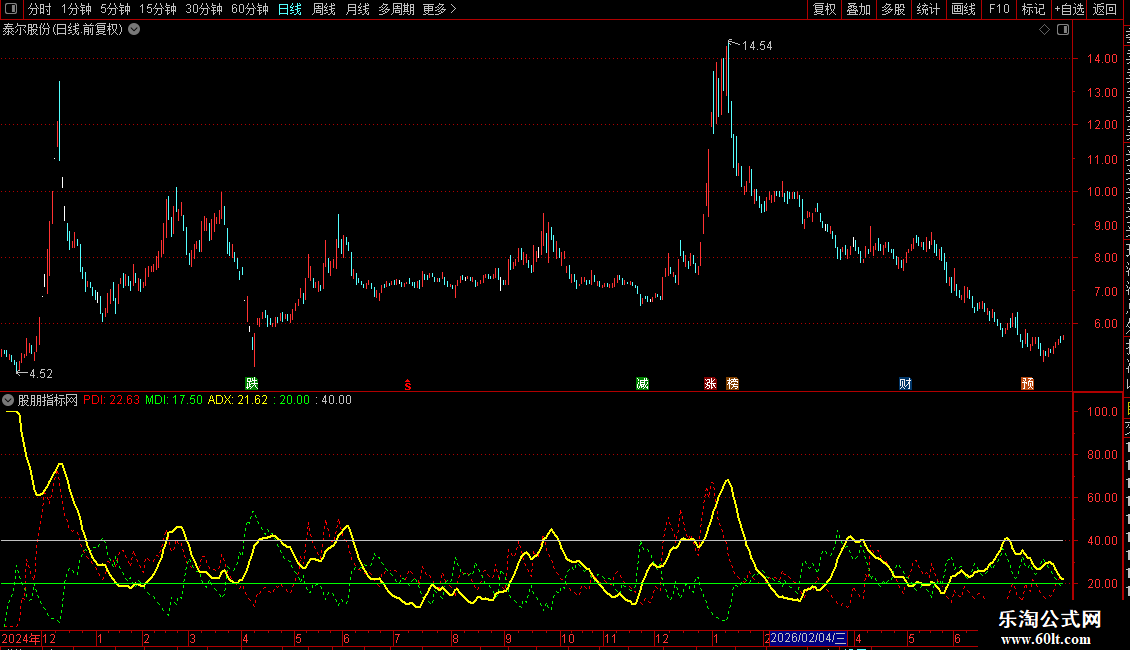Click the ADX: 21.62 value
This screenshot has width=1130, height=650.
(x=238, y=400)
